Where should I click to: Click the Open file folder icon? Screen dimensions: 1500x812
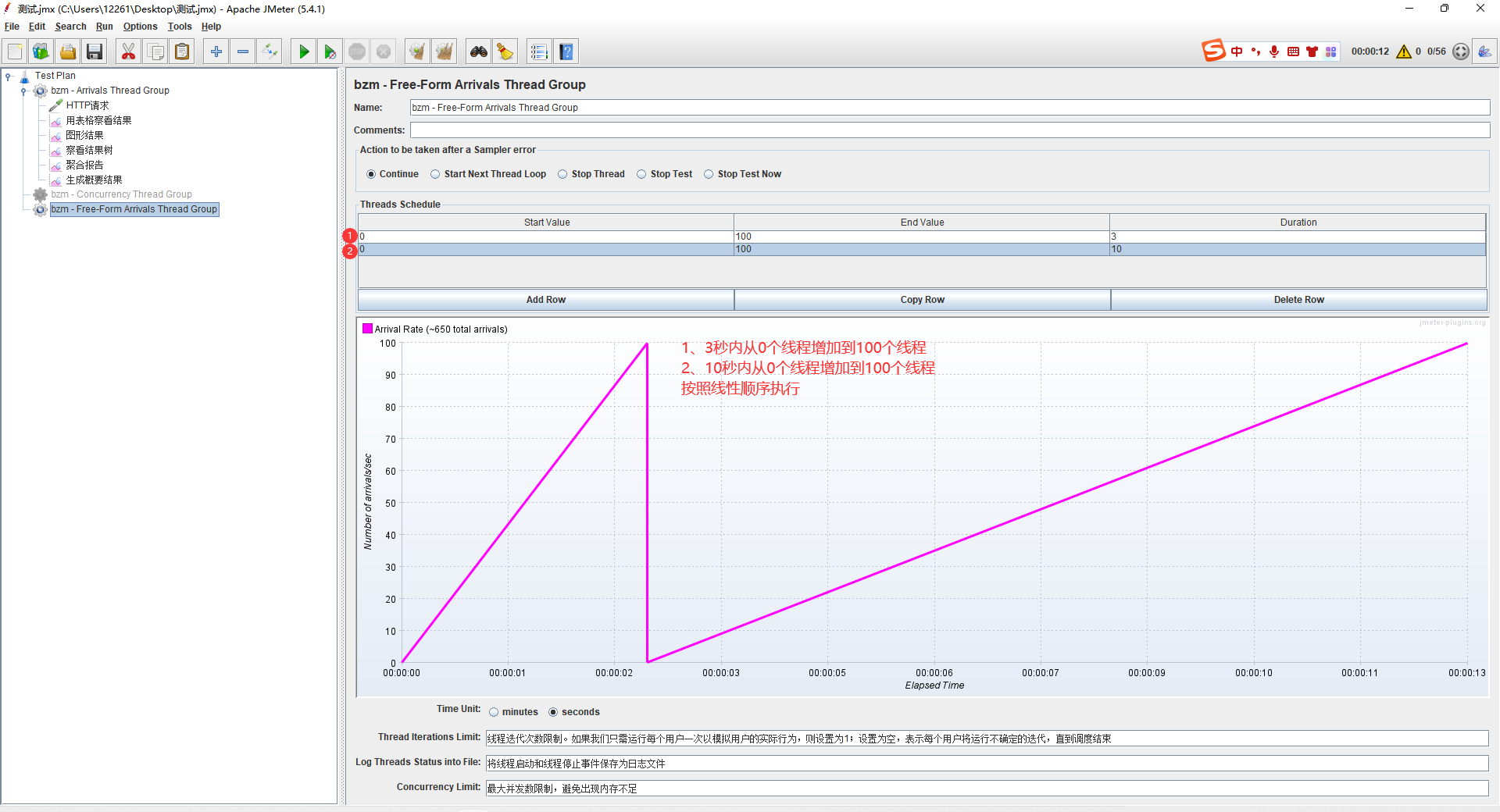pyautogui.click(x=68, y=52)
